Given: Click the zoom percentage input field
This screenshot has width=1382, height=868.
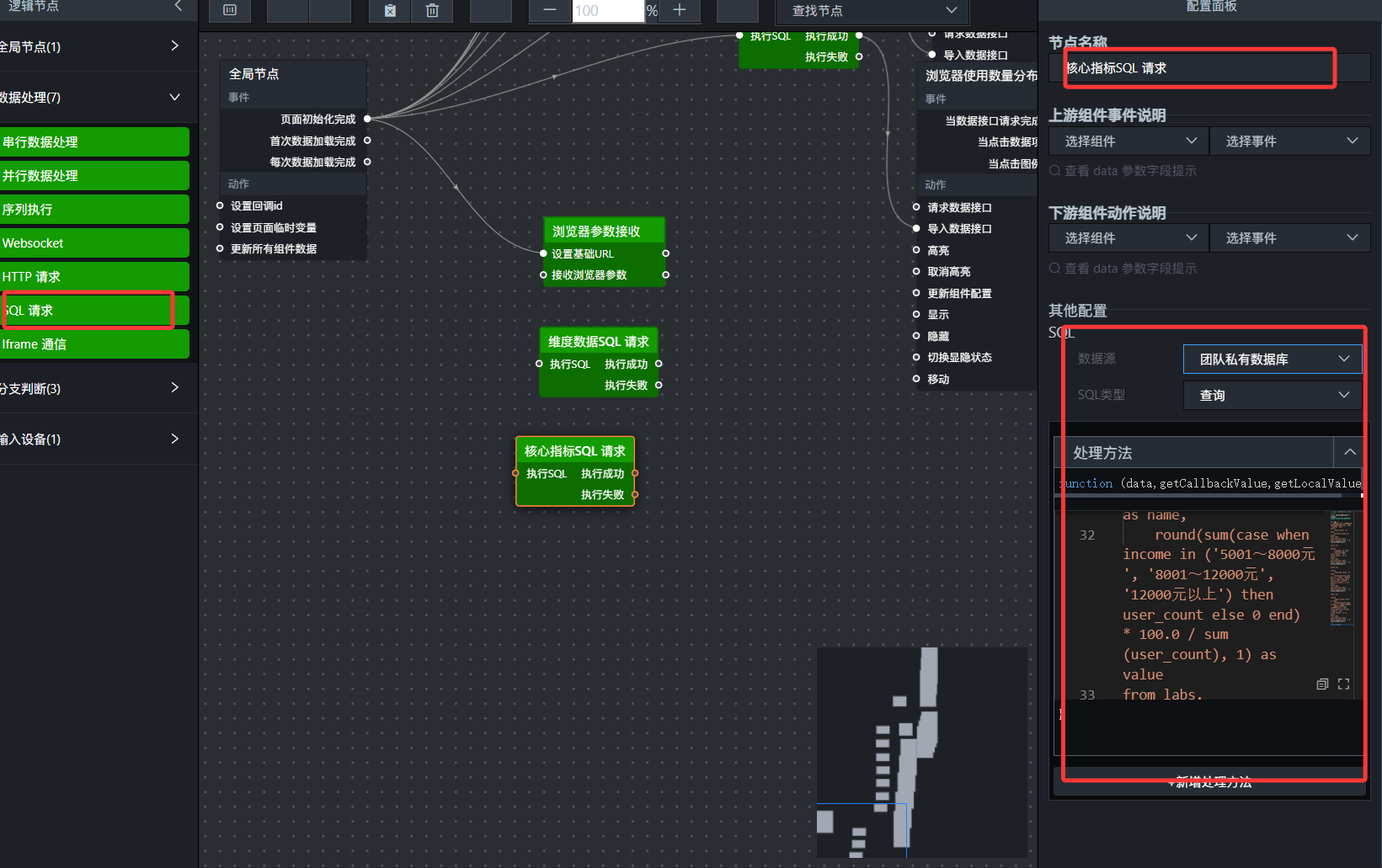Looking at the screenshot, I should click(608, 11).
